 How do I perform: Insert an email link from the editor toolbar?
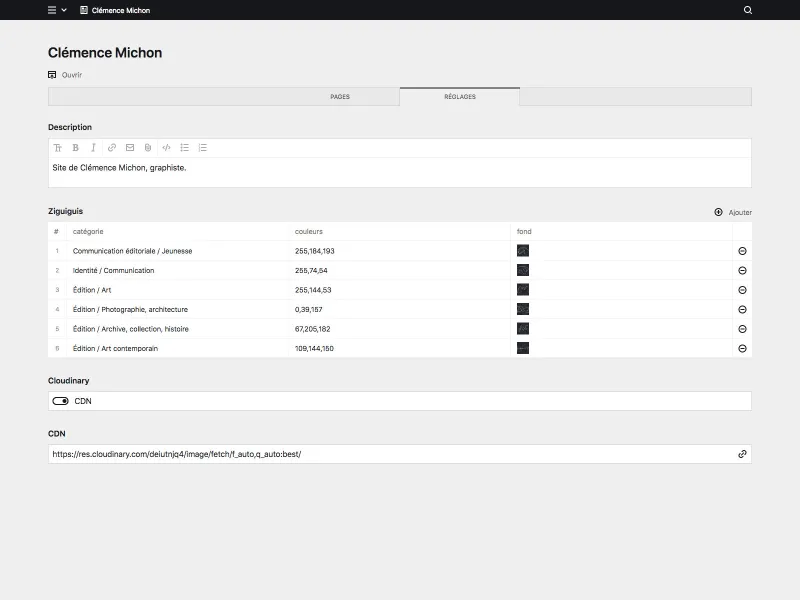point(129,147)
